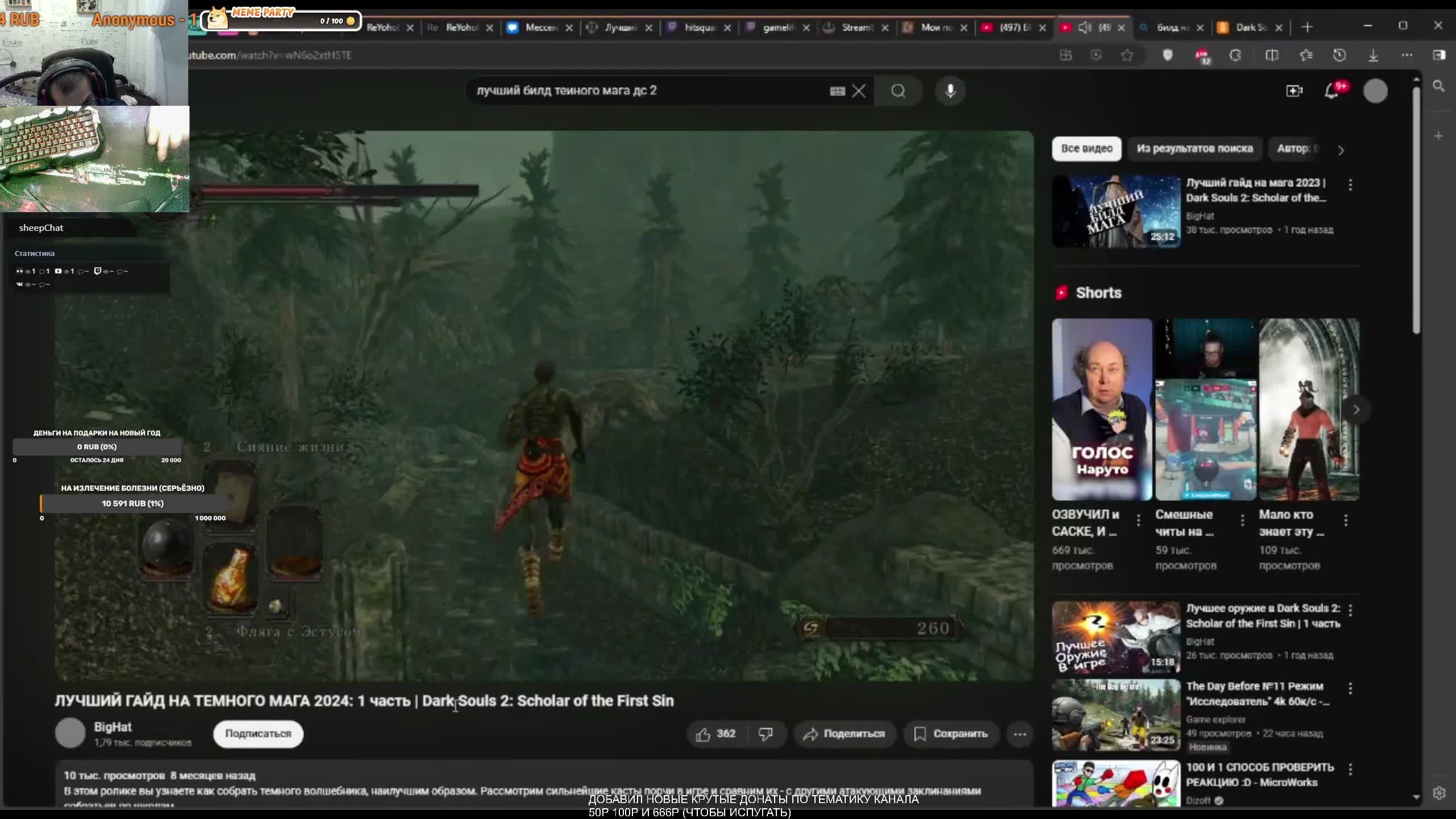Open a new browser tab with plus
This screenshot has height=819, width=1456.
click(1308, 27)
